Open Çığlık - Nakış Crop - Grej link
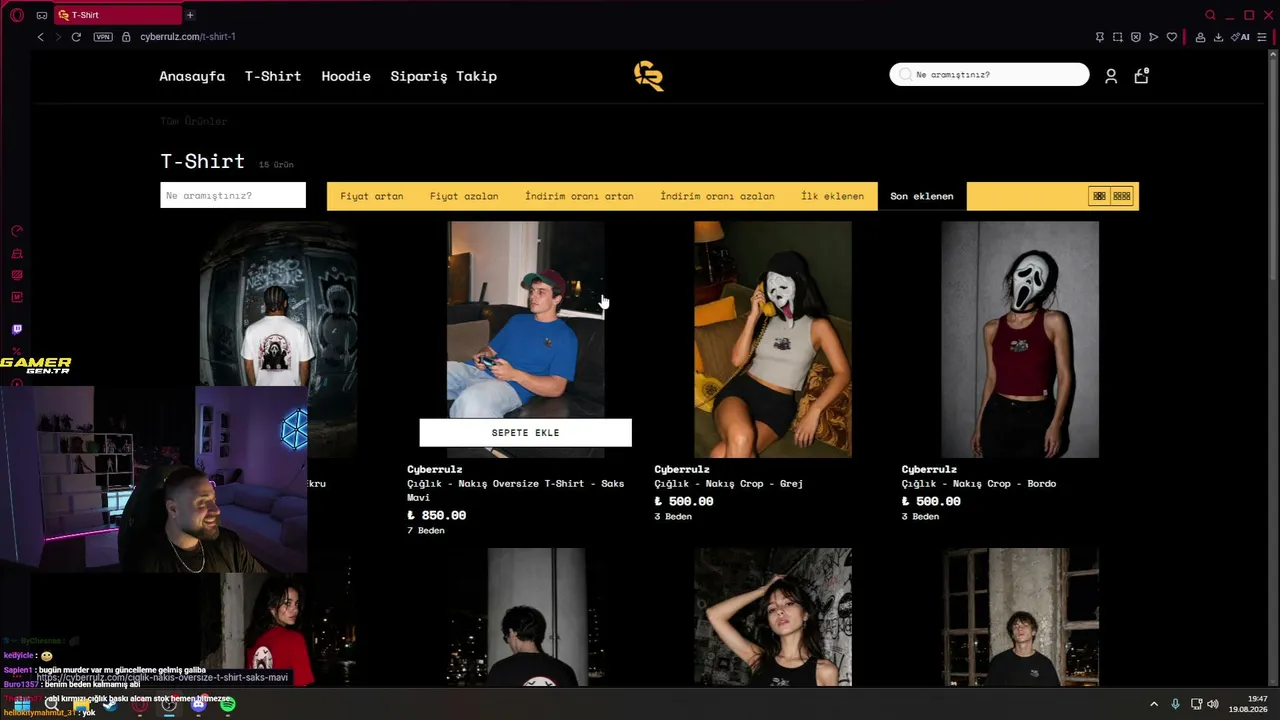 point(729,484)
